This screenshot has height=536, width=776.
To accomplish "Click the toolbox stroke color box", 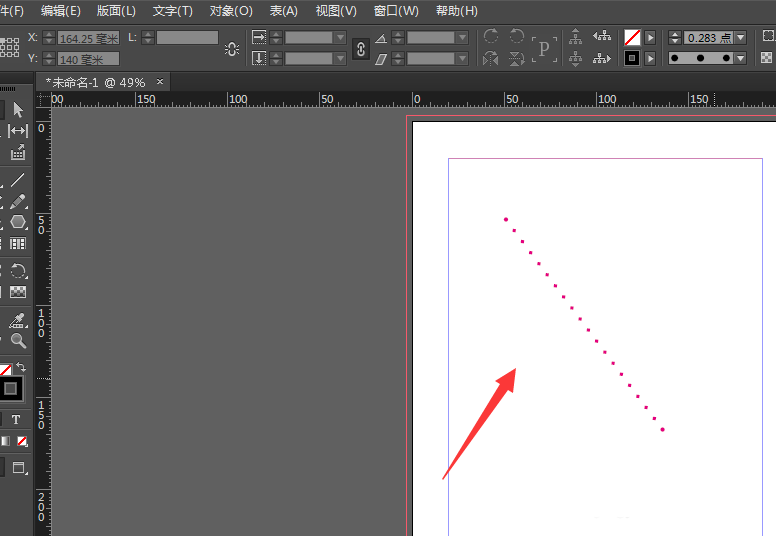I will coord(10,389).
